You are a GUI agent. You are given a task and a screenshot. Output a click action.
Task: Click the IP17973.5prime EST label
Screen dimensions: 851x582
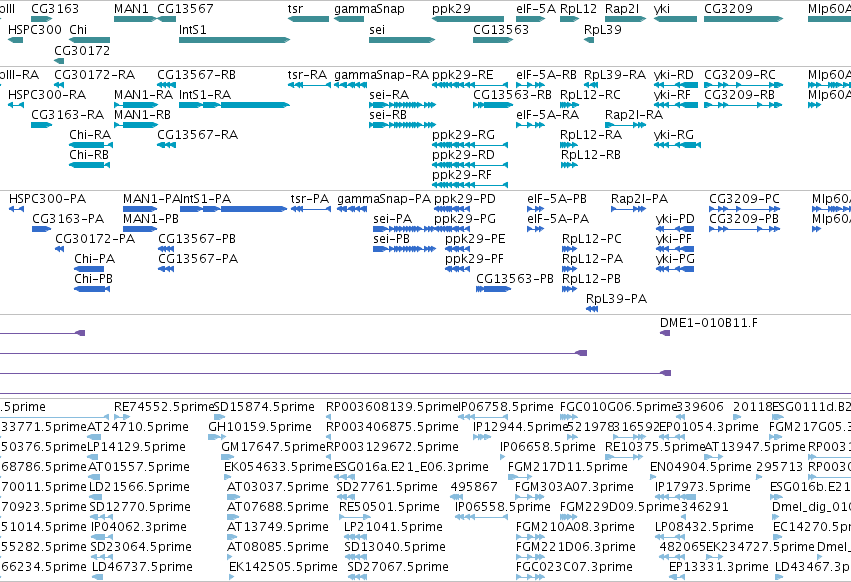point(703,486)
